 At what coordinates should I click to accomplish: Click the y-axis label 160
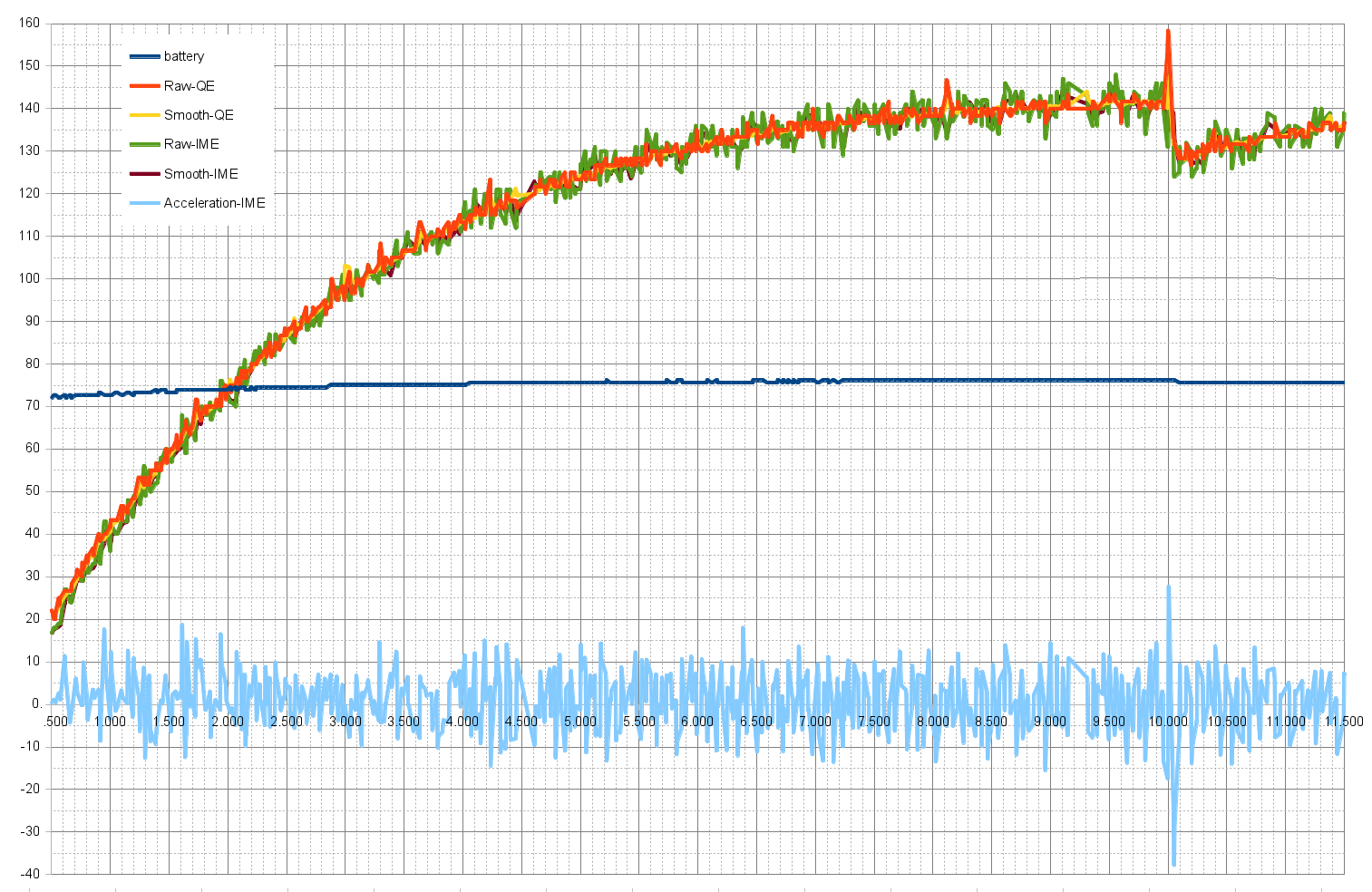[29, 23]
